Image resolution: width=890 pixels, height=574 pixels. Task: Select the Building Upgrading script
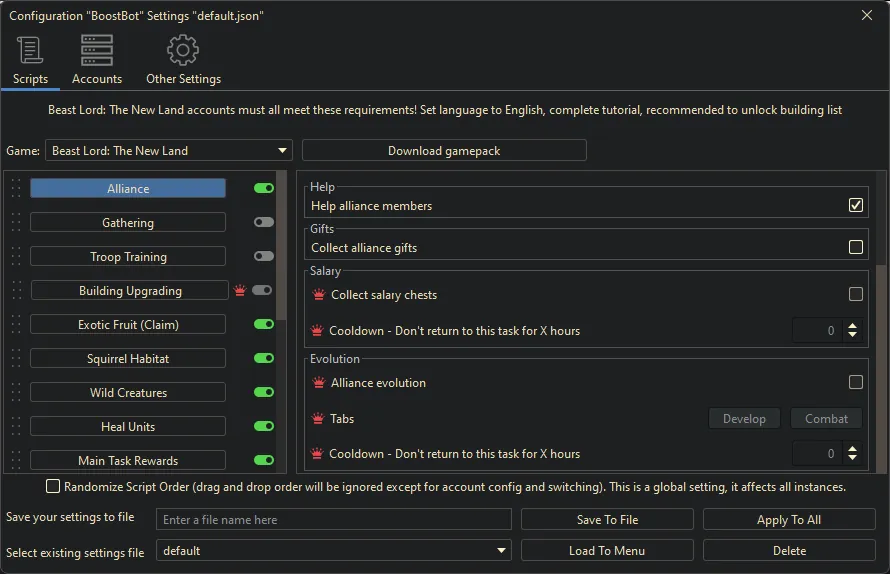coord(130,291)
